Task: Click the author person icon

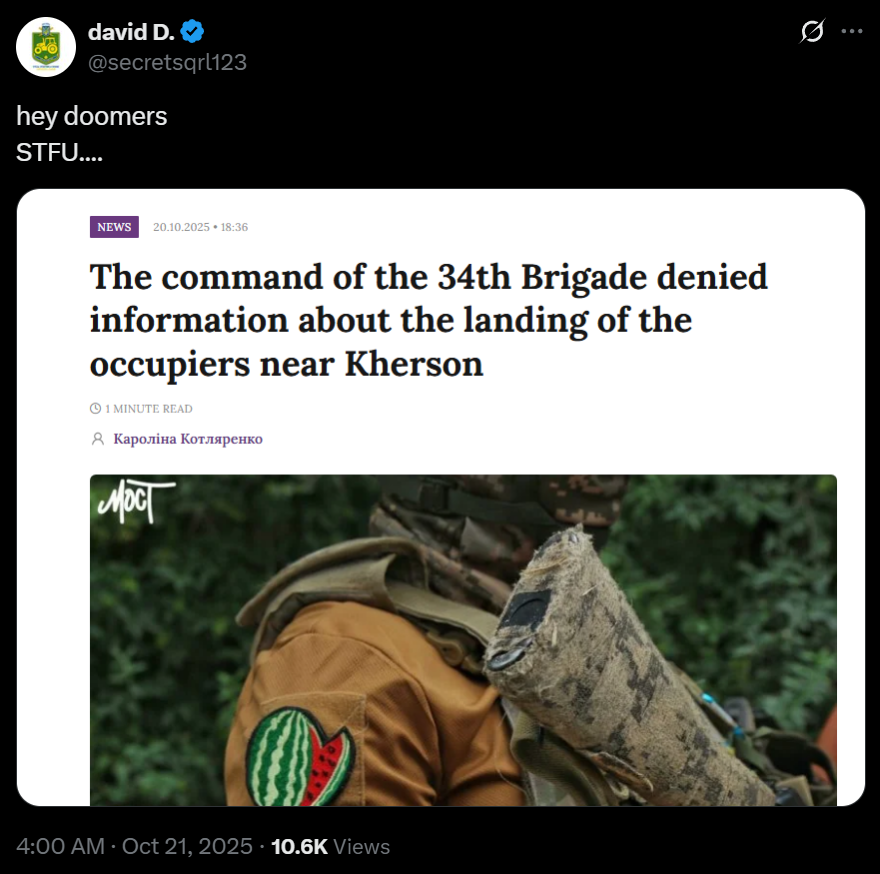Action: point(98,438)
